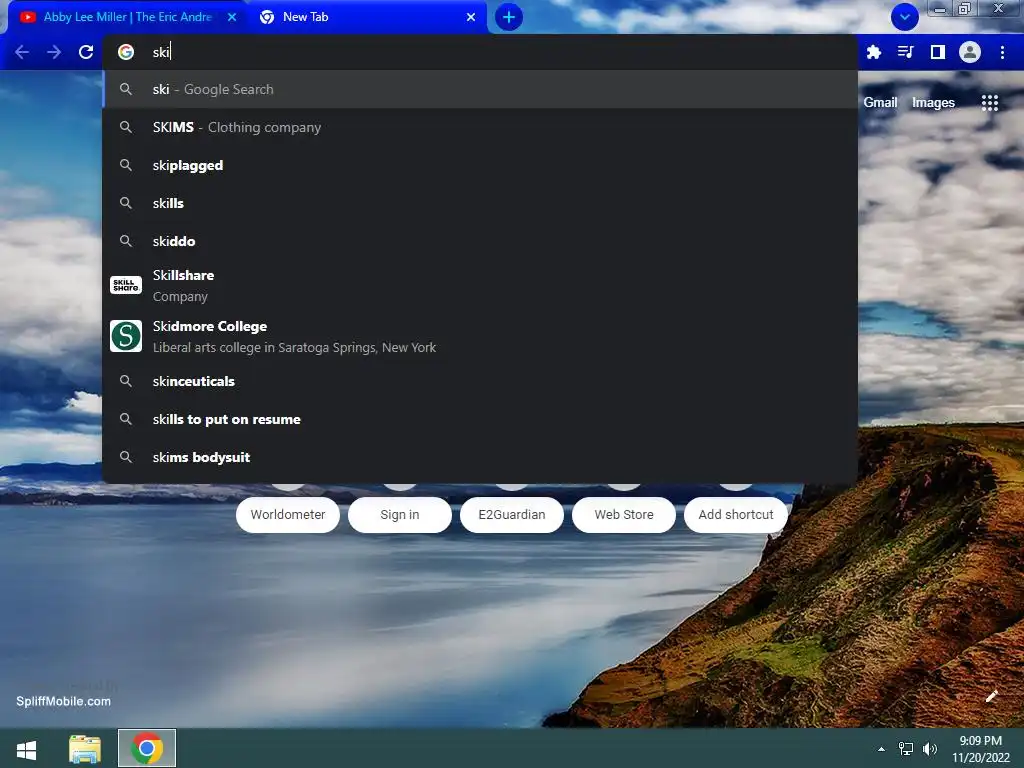This screenshot has width=1024, height=768.
Task: Click the address bar showing 'ski'
Action: [x=480, y=52]
